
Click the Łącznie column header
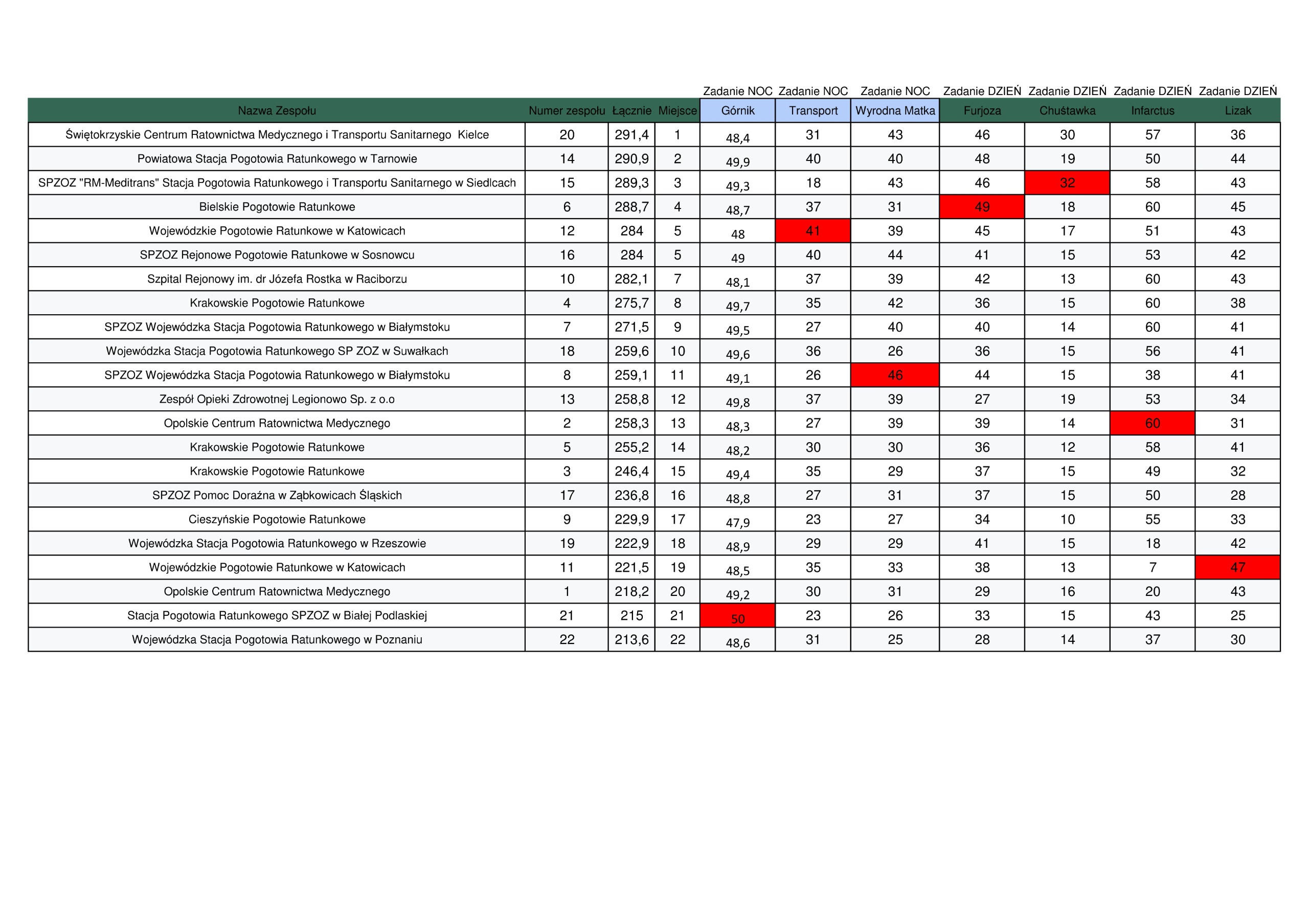(631, 110)
